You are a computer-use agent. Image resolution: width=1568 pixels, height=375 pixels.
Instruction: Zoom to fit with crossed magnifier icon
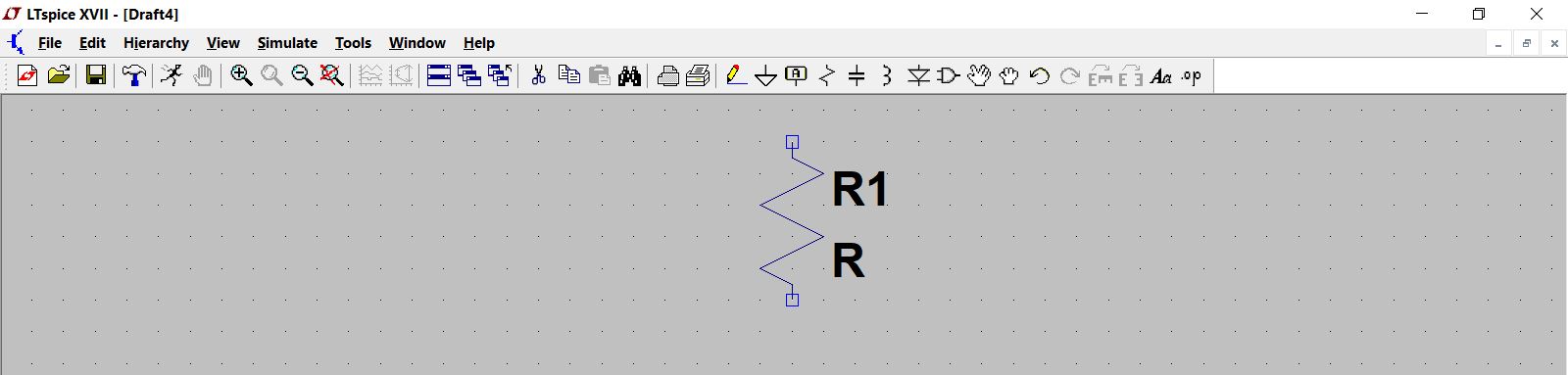point(332,75)
